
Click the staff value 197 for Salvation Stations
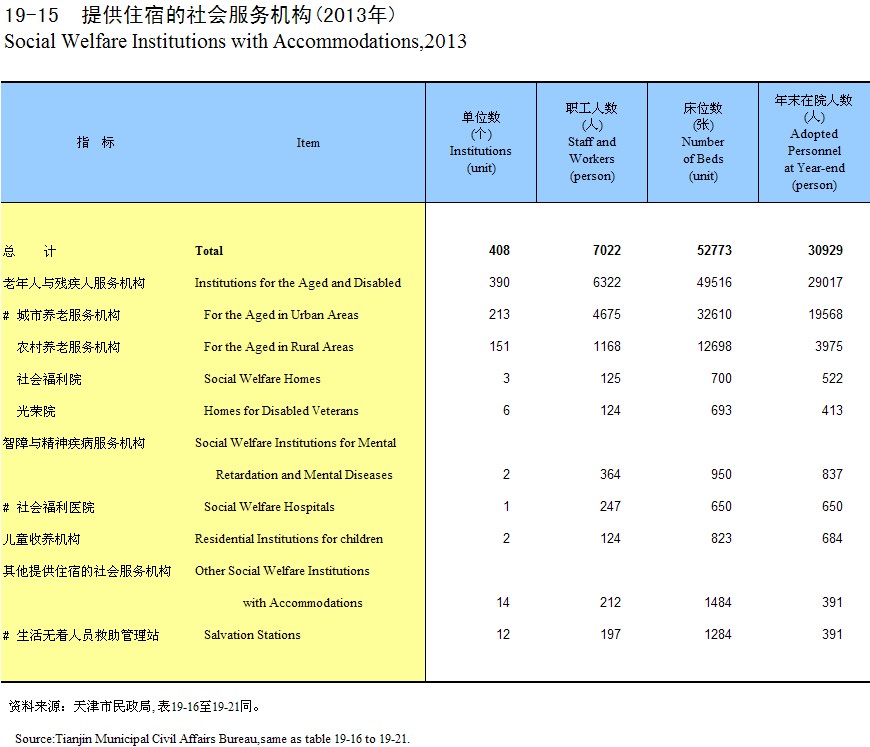pos(609,635)
